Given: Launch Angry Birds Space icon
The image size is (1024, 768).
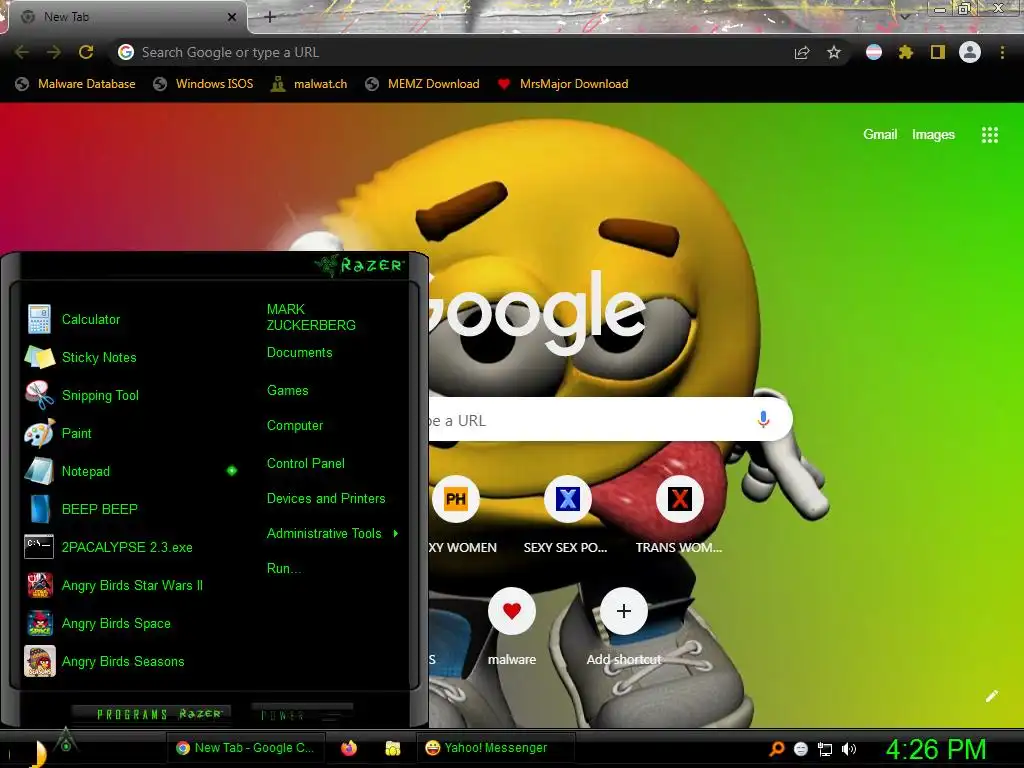Looking at the screenshot, I should point(39,623).
